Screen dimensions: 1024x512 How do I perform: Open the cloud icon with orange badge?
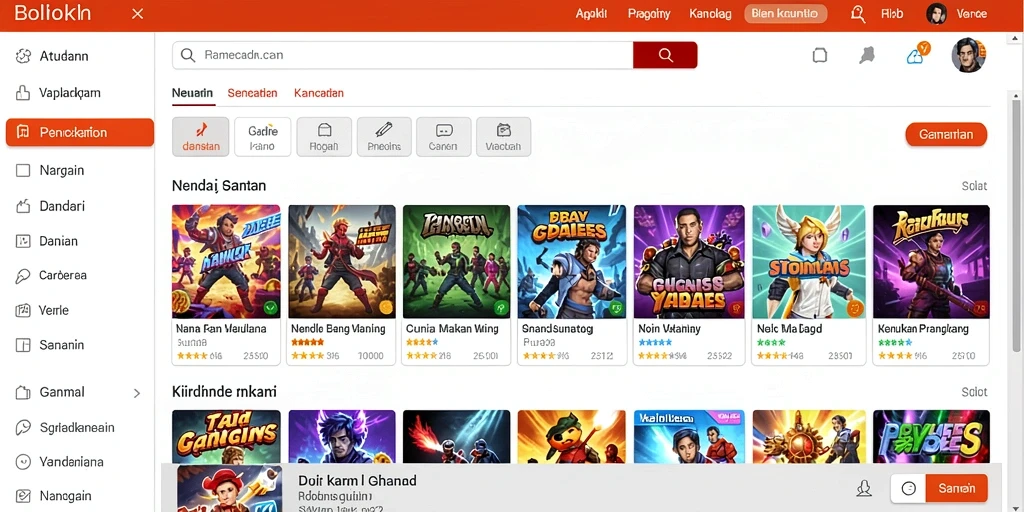pos(918,54)
